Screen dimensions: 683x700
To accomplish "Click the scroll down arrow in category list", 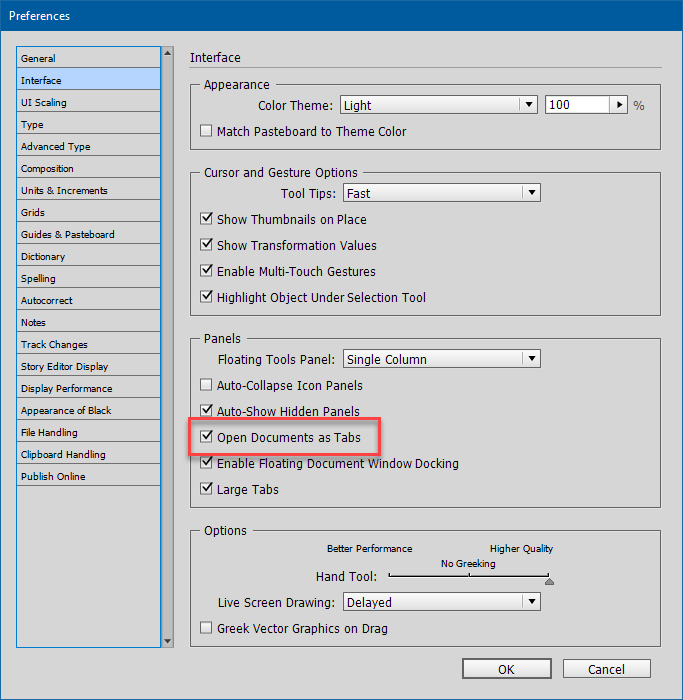I will point(167,641).
